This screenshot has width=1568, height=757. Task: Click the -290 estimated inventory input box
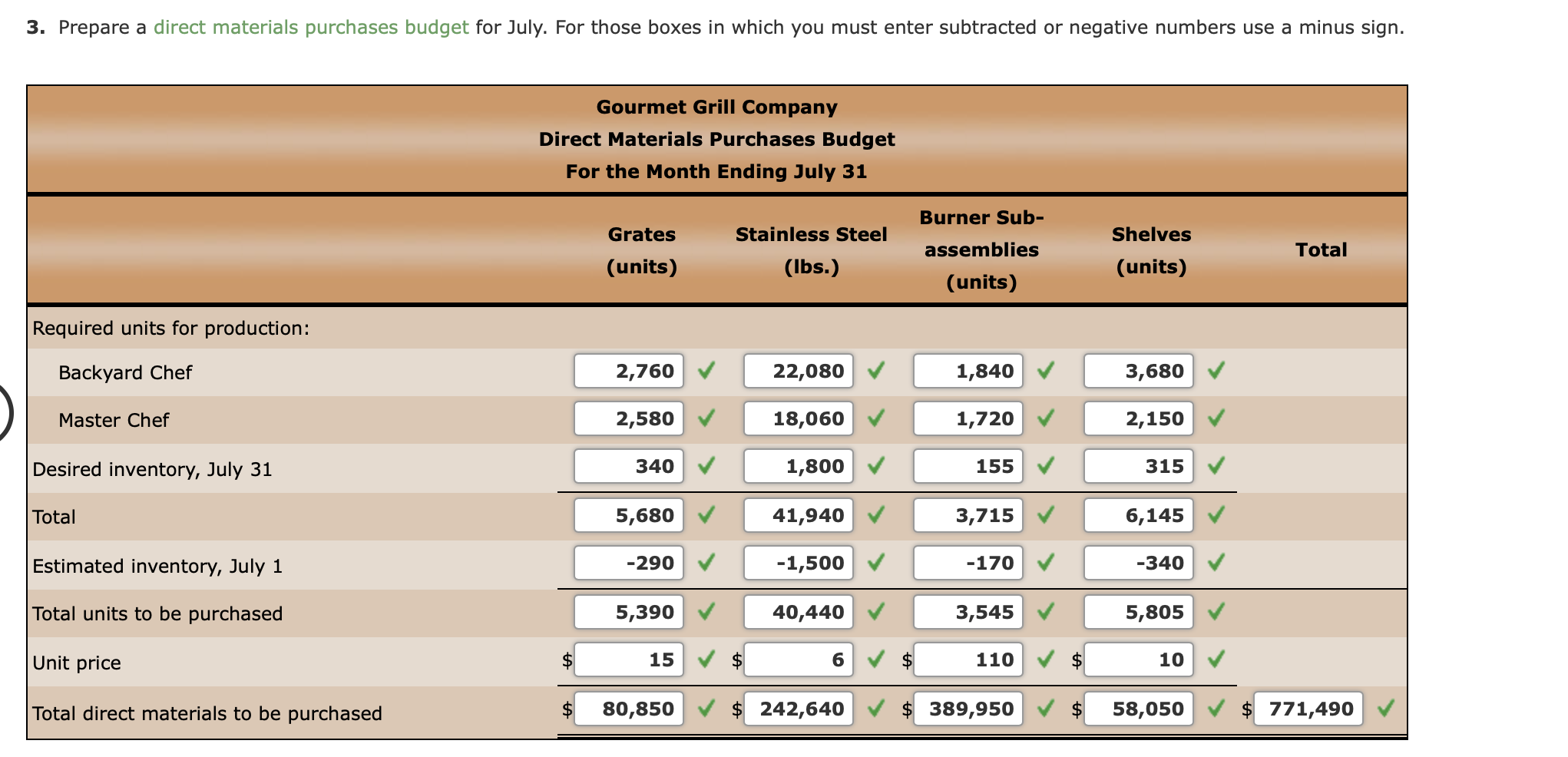pos(628,563)
